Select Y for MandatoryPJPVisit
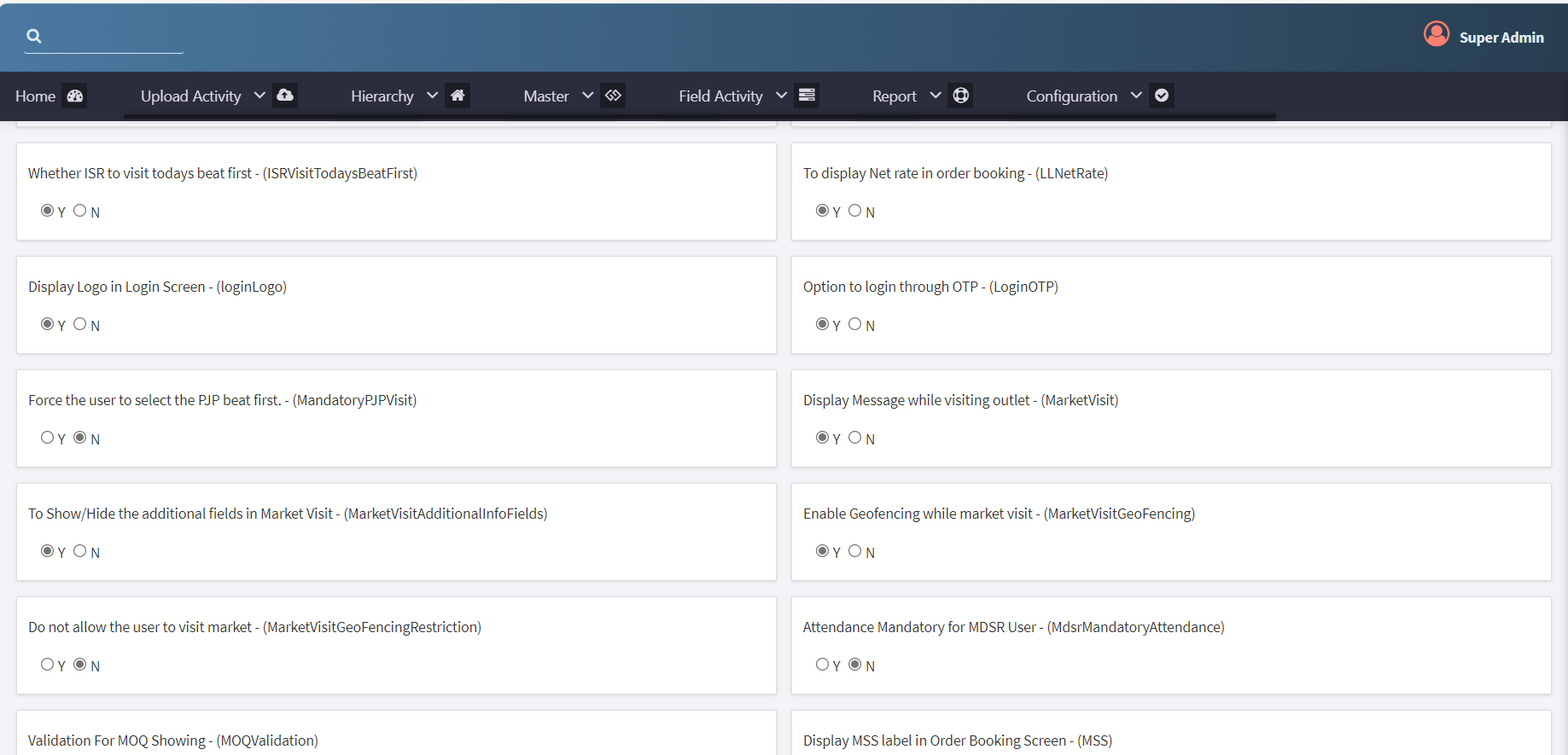 coord(47,438)
